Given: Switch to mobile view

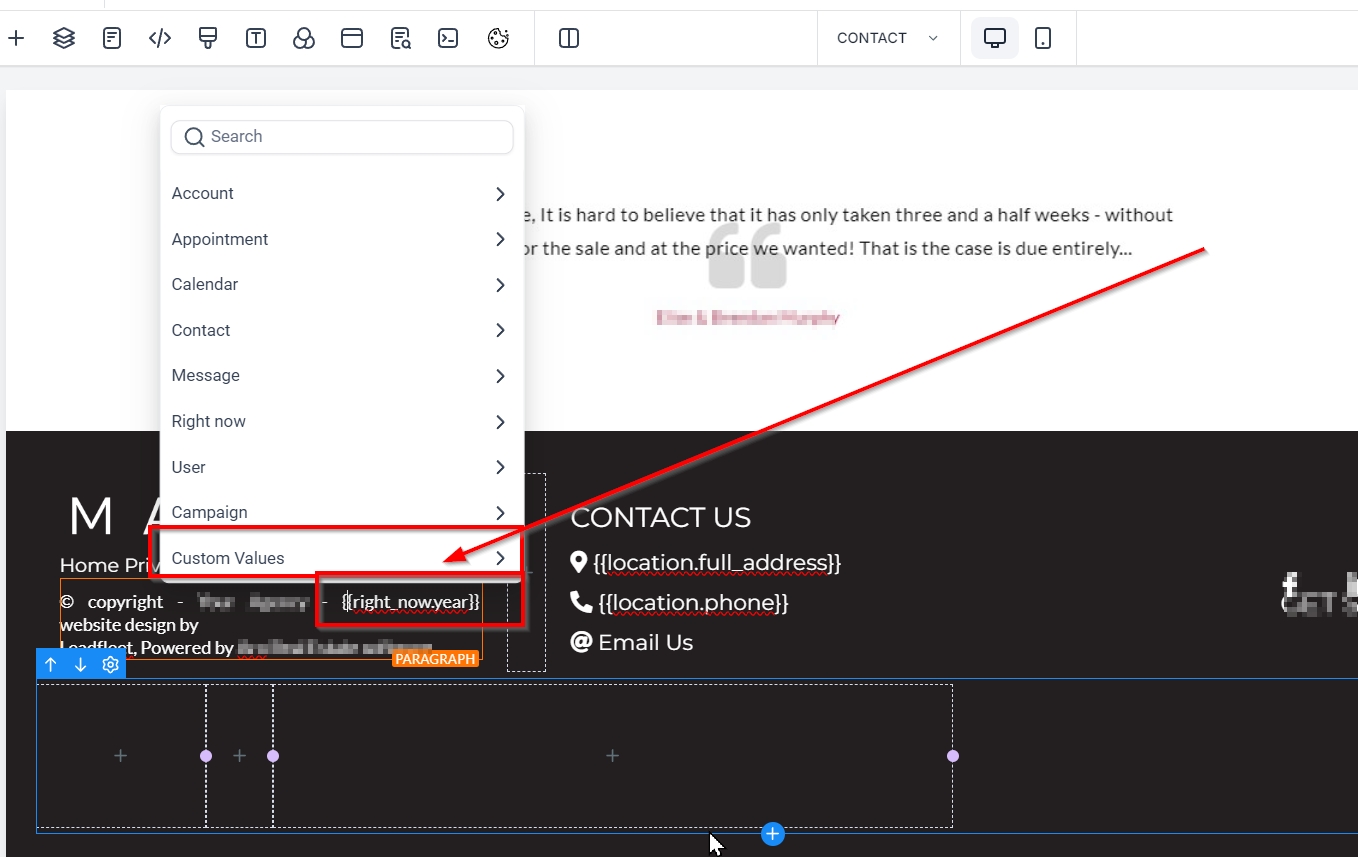Looking at the screenshot, I should point(1043,38).
